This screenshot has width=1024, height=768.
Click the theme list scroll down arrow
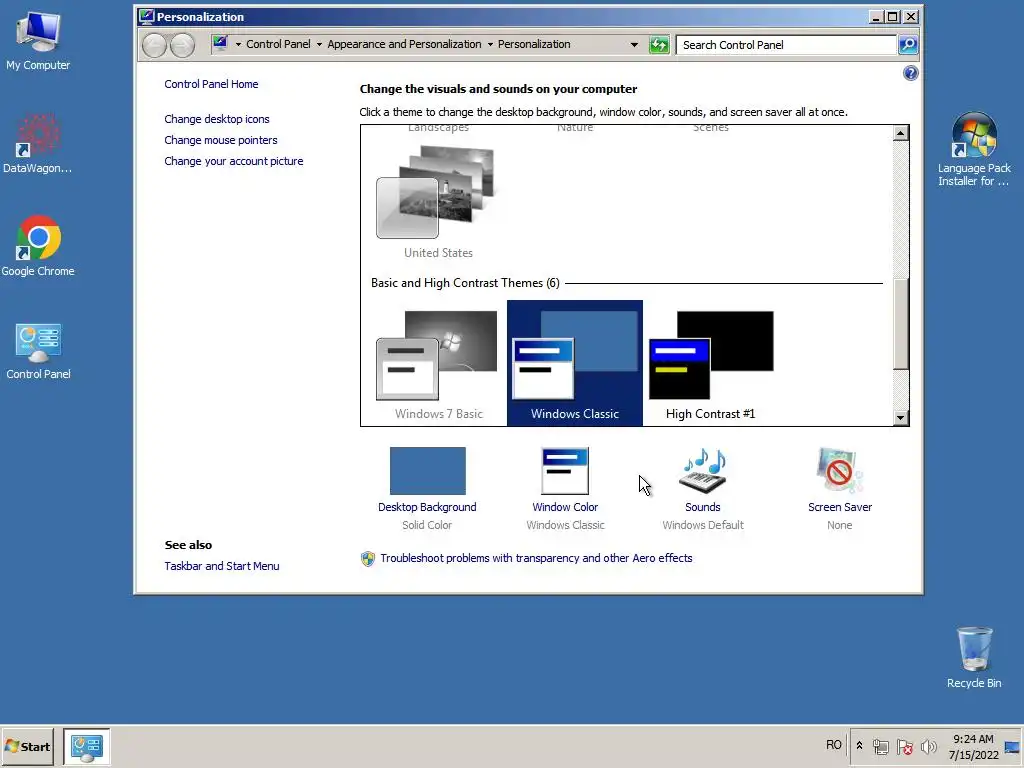pyautogui.click(x=901, y=418)
